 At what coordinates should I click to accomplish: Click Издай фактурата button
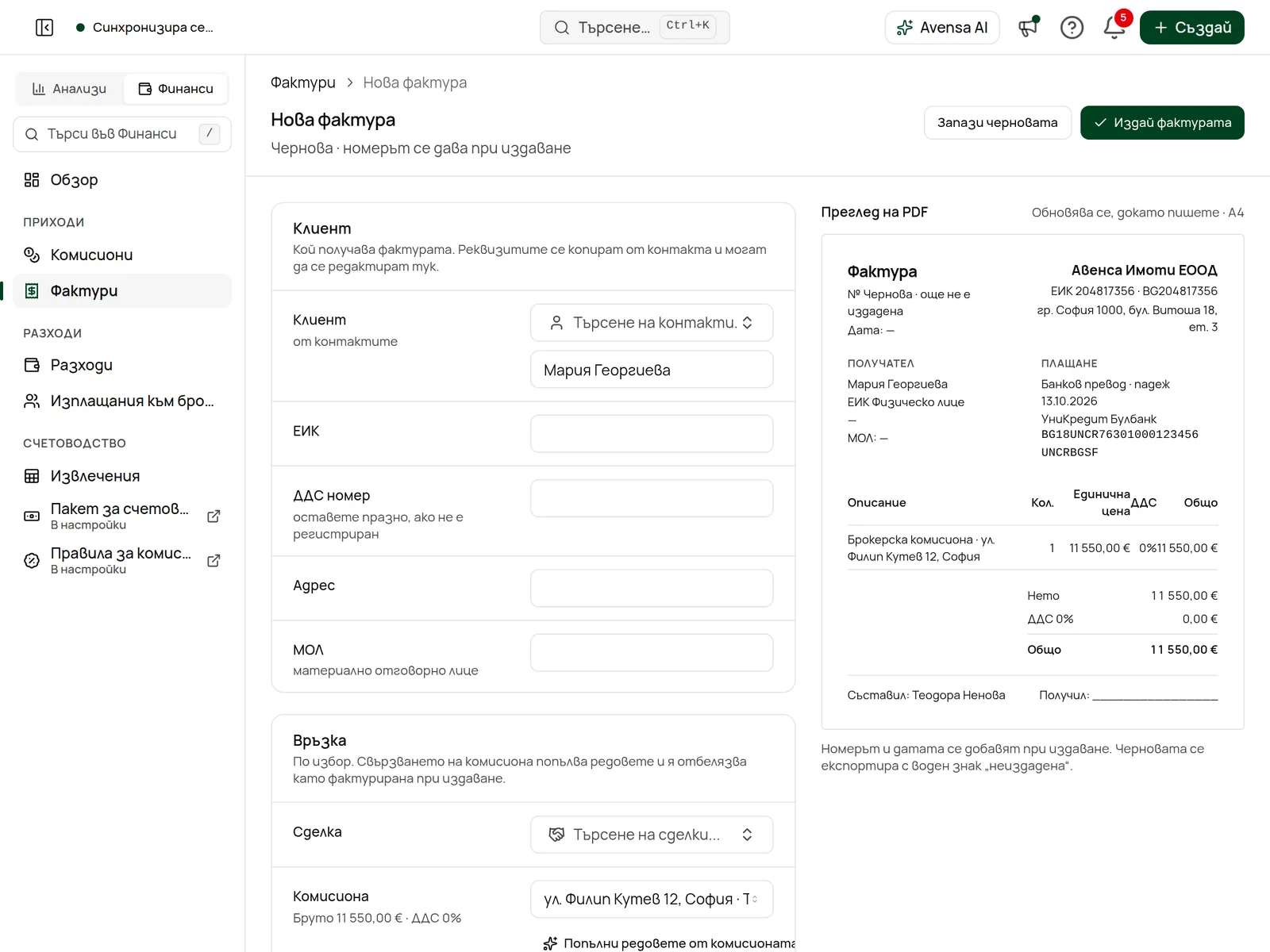point(1162,123)
